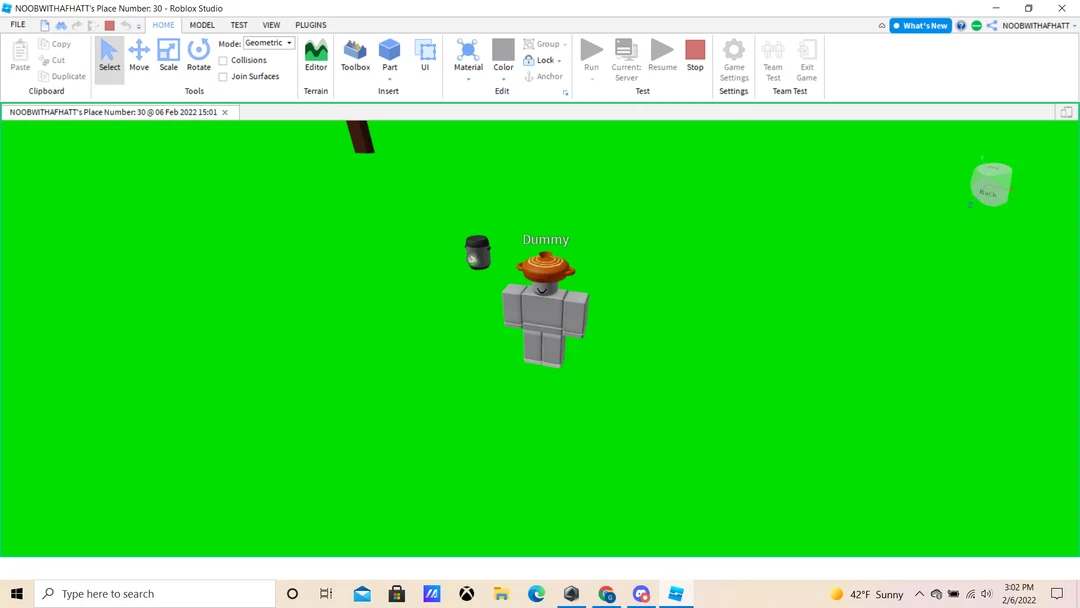Open the PLUGINS ribbon tab
1080x608 pixels.
pos(310,25)
